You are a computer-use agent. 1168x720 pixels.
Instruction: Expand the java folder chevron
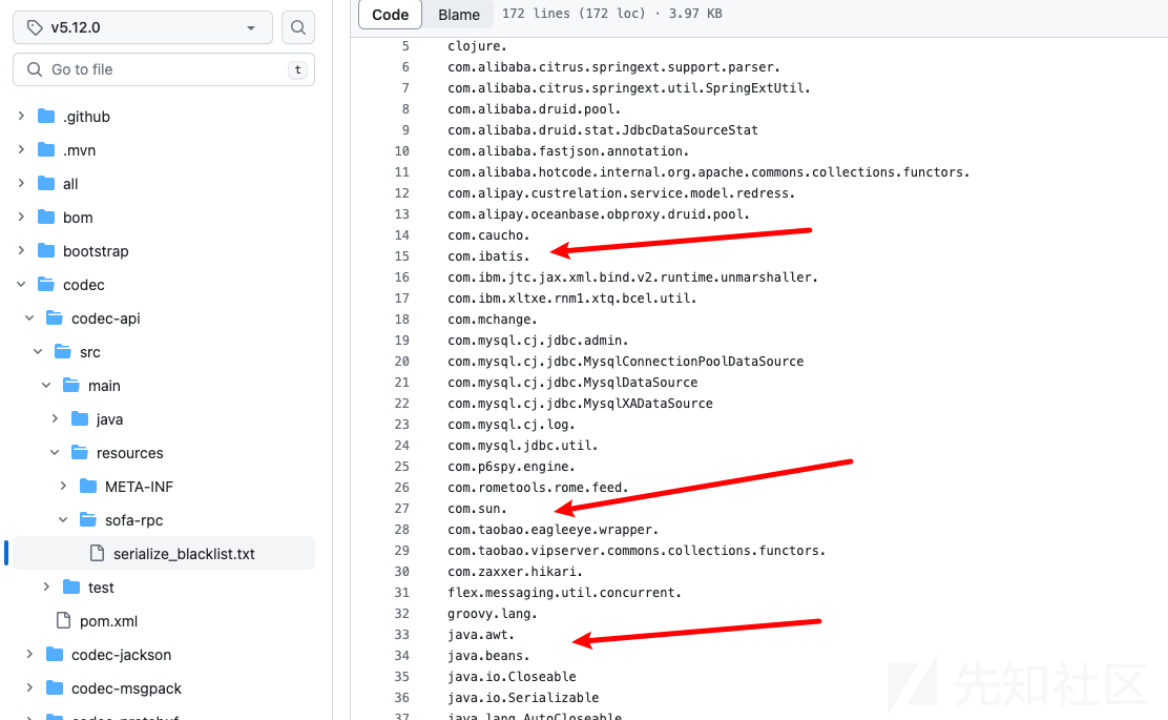[x=54, y=418]
